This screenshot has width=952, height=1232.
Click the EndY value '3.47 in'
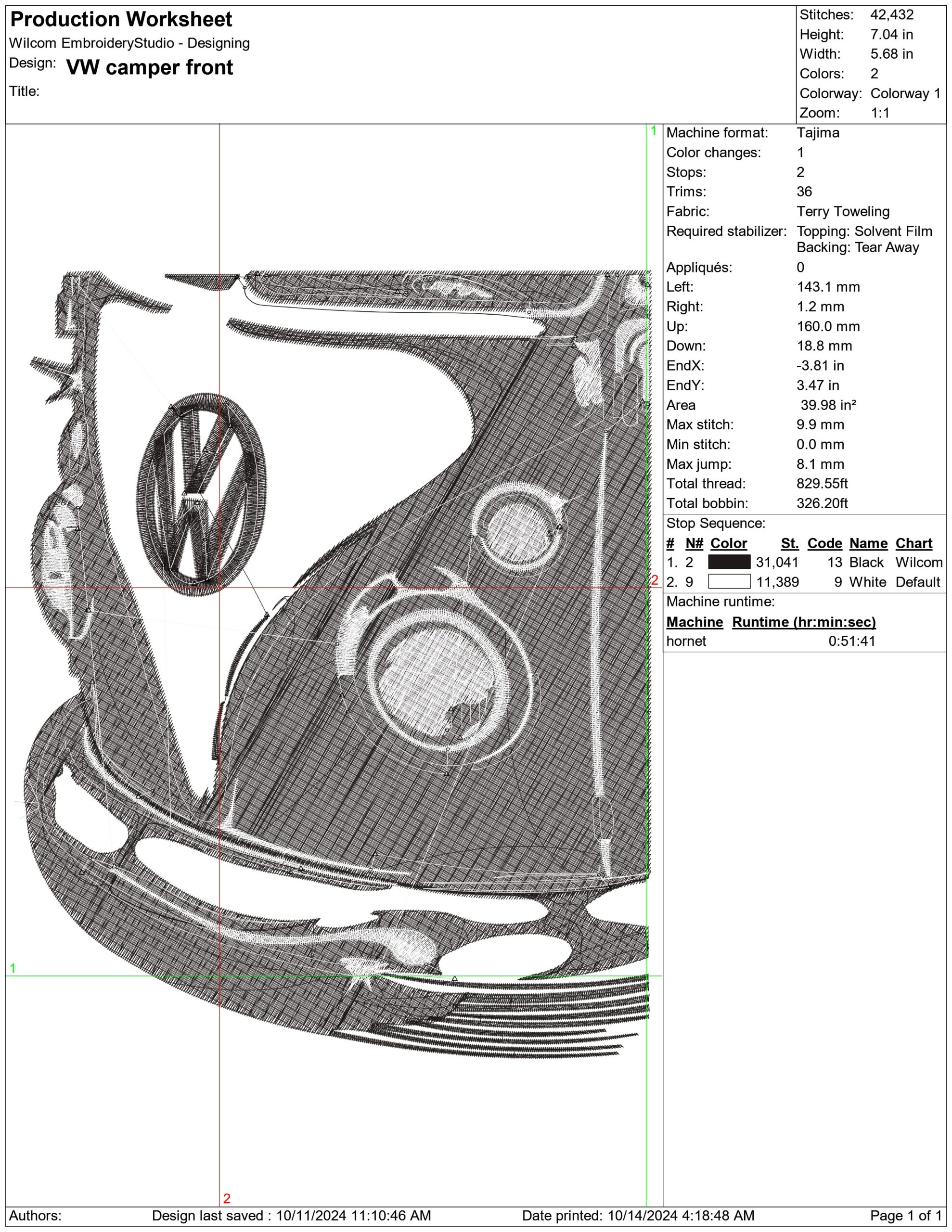click(x=818, y=385)
